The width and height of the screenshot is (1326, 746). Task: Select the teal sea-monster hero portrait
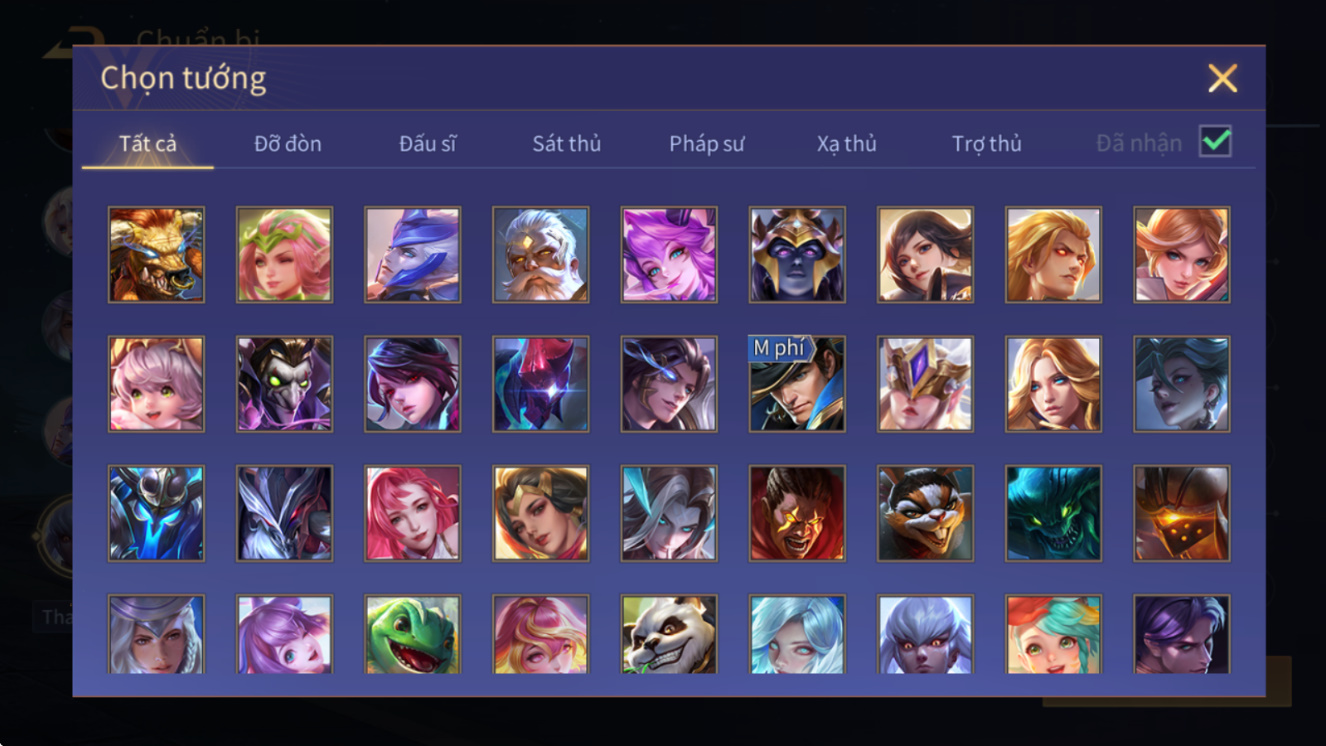click(1053, 513)
